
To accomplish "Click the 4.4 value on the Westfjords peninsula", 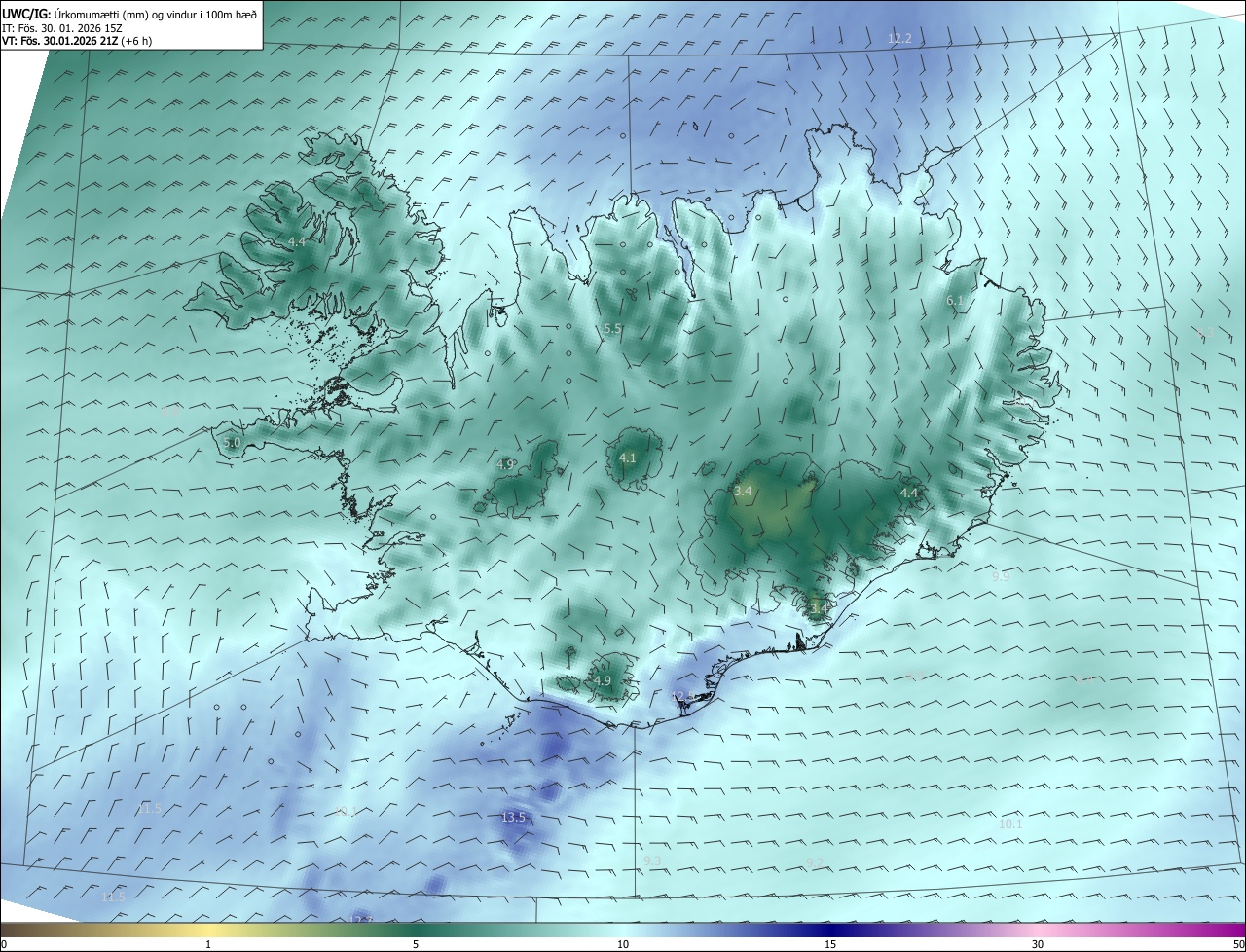I will click(297, 241).
